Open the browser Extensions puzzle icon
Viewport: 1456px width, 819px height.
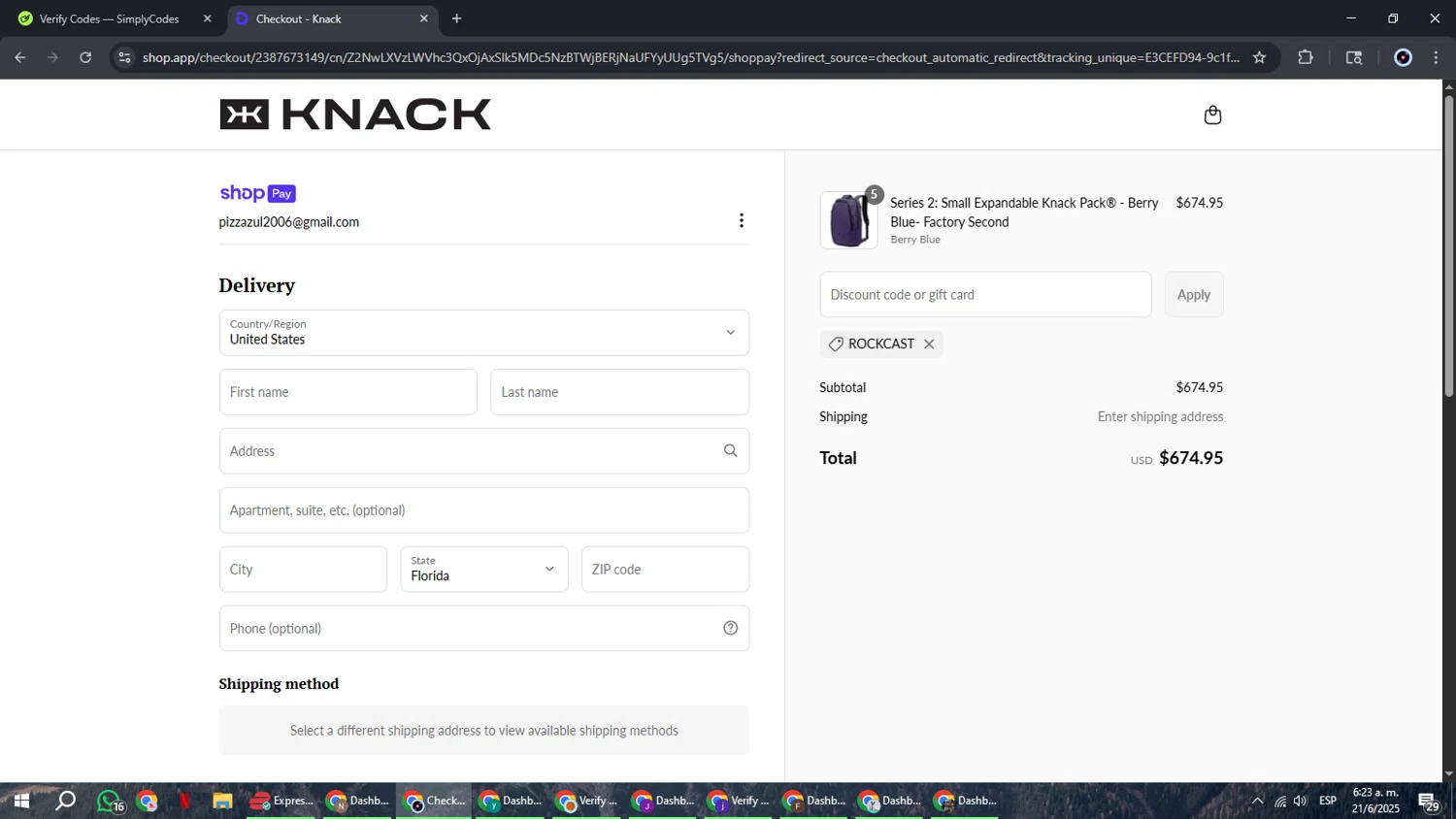click(1306, 57)
